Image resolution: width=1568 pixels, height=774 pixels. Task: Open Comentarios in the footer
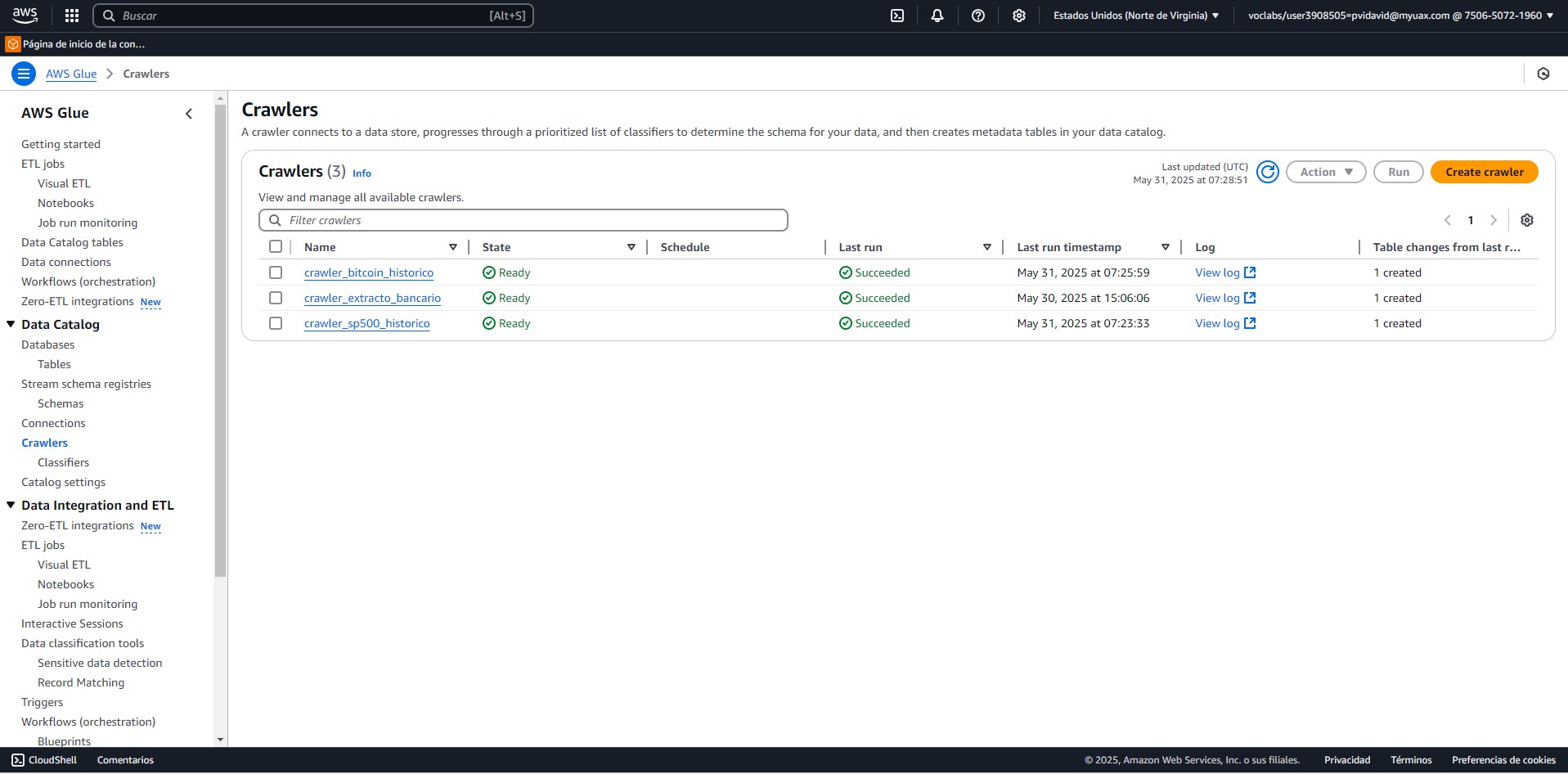pos(125,760)
